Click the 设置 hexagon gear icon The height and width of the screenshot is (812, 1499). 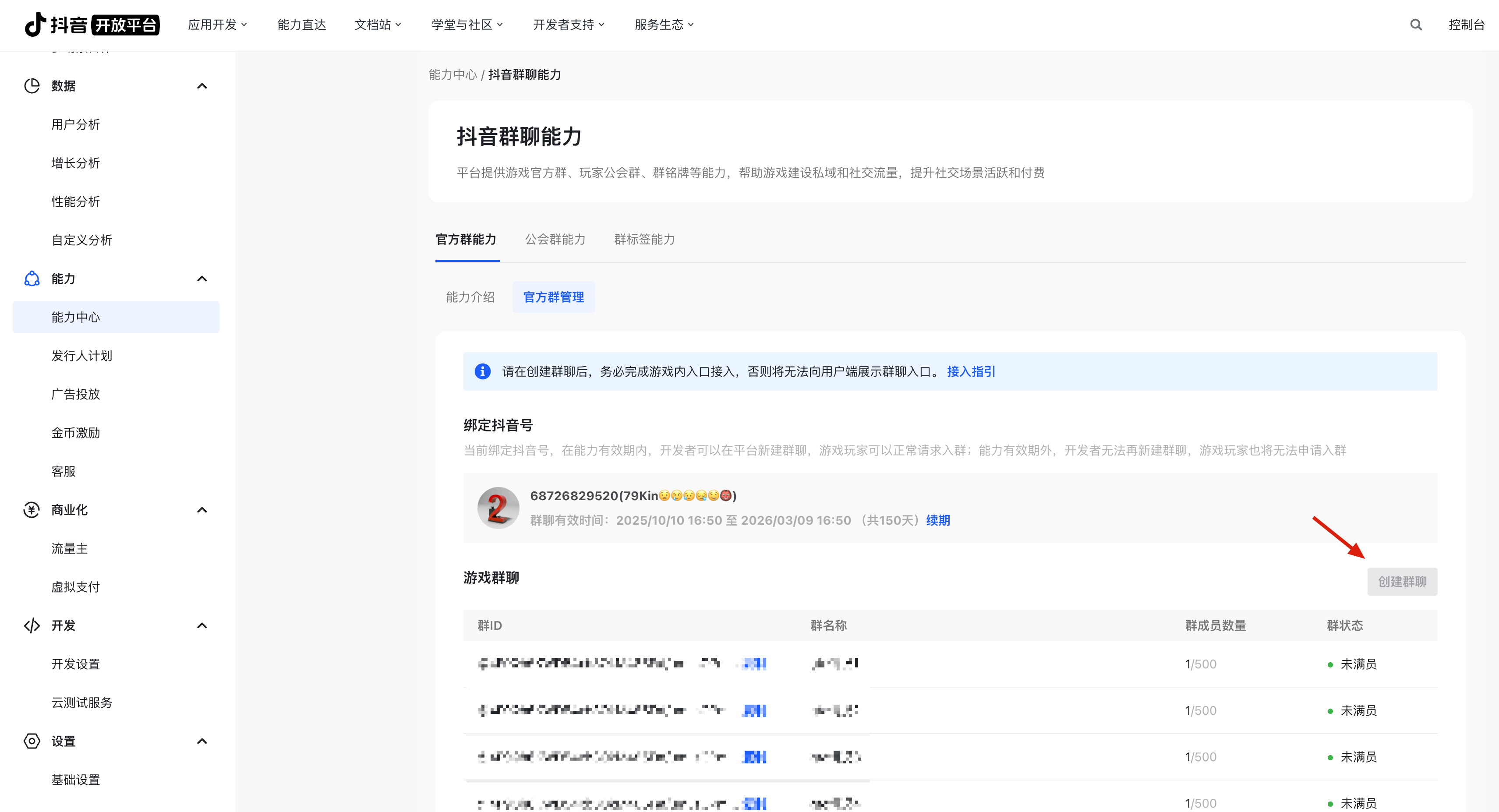point(32,741)
